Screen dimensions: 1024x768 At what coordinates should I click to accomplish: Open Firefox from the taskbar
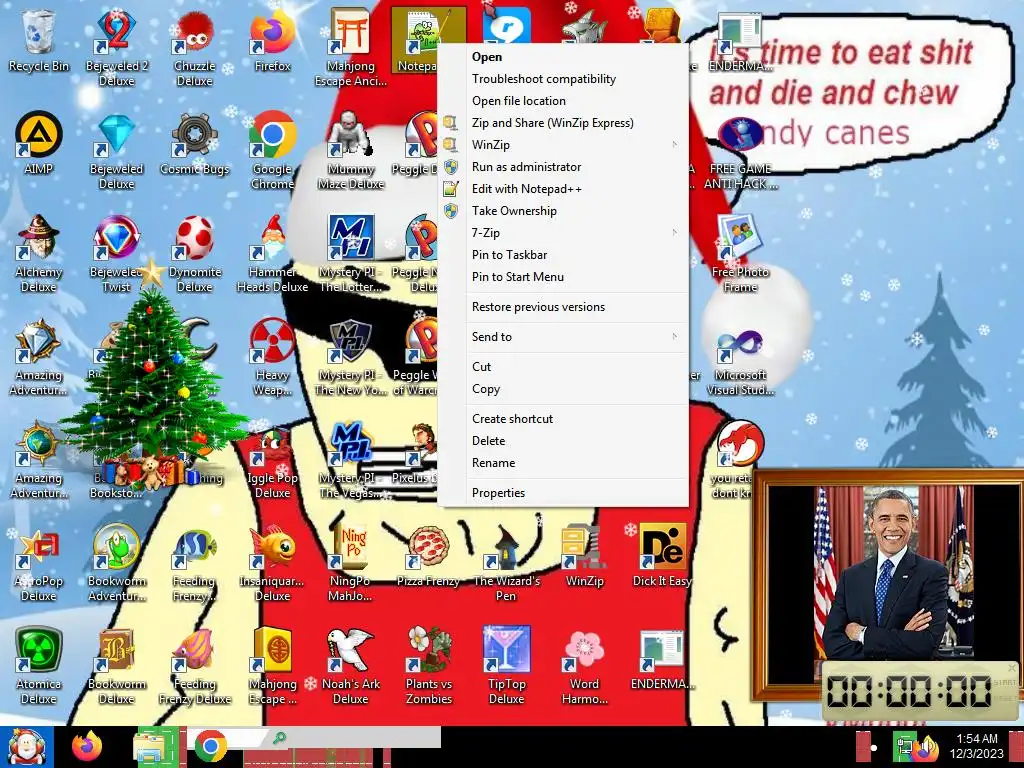pos(87,746)
